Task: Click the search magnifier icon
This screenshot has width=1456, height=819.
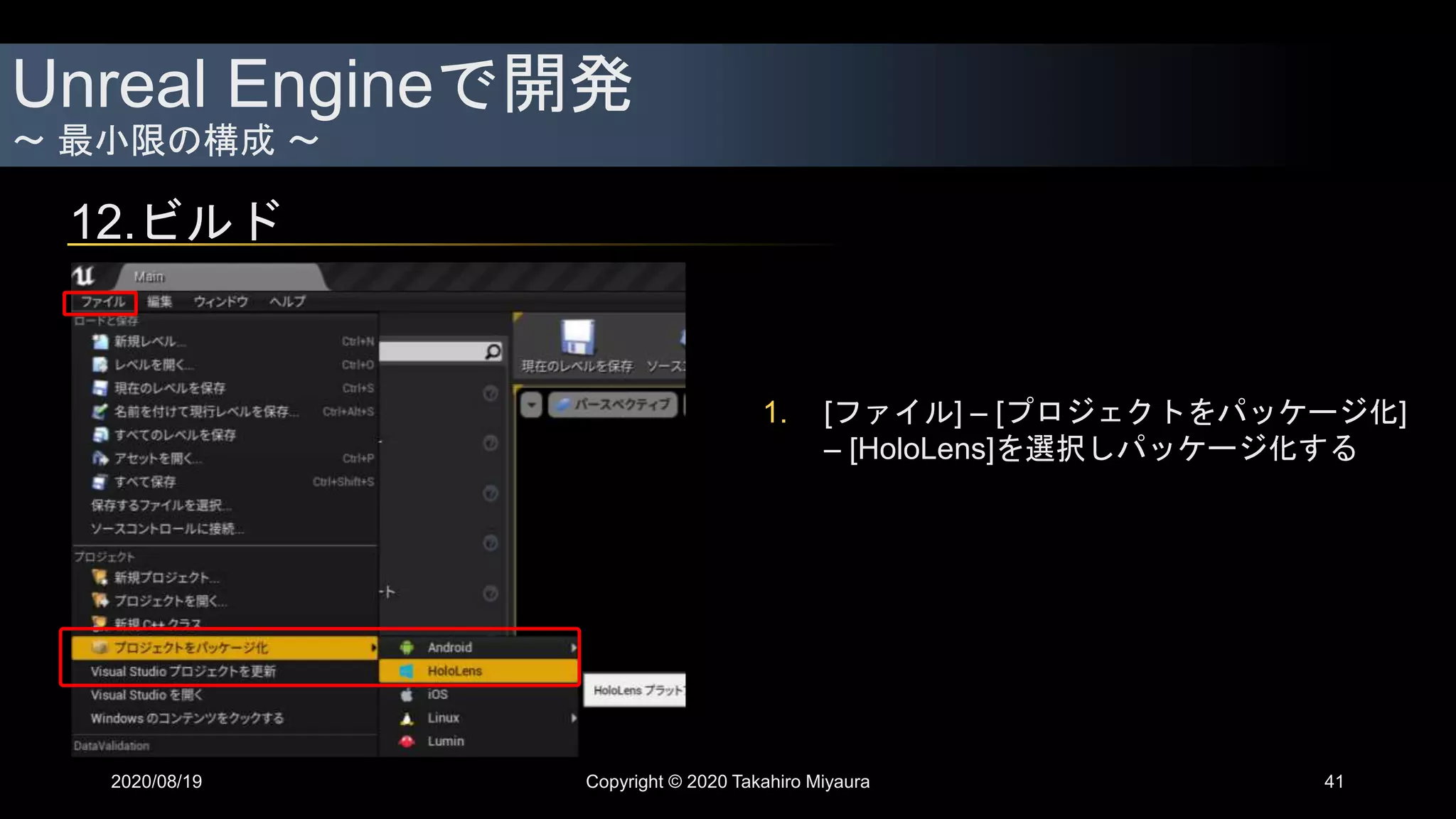Action: [x=493, y=351]
